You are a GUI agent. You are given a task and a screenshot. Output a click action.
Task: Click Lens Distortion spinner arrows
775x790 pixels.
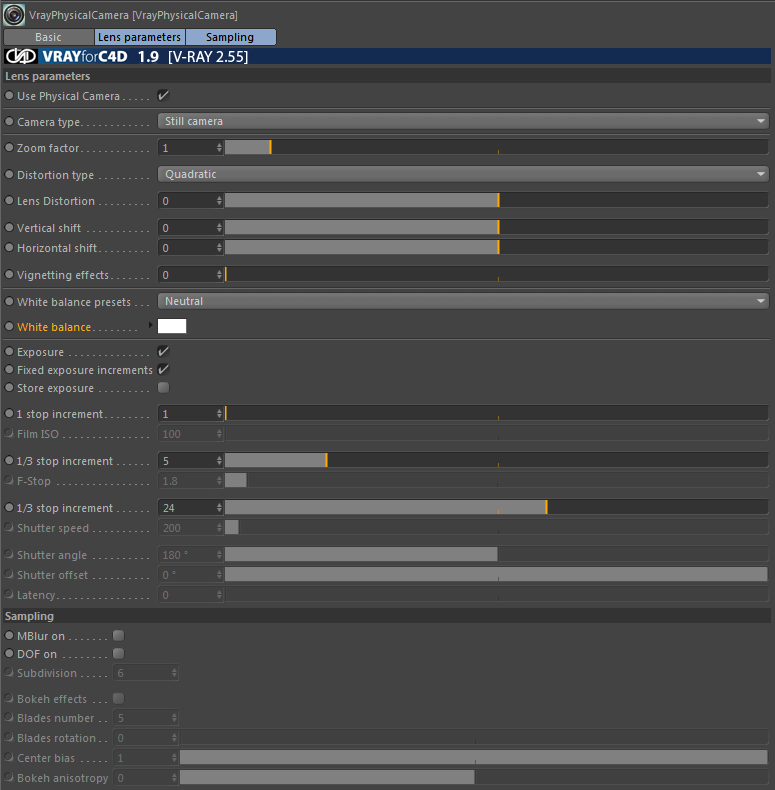219,201
